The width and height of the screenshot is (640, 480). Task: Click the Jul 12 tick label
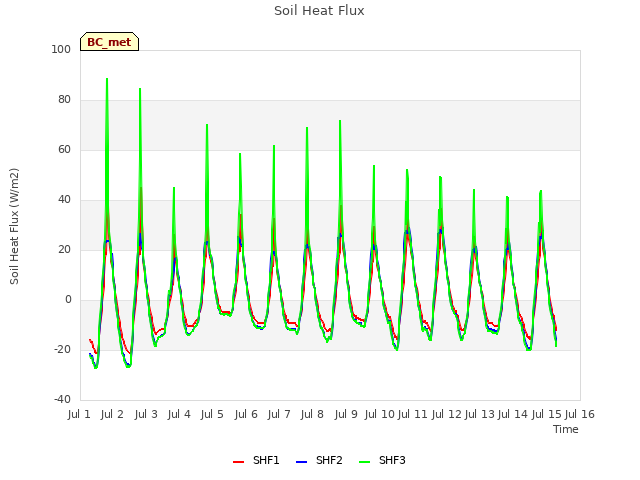click(x=446, y=414)
